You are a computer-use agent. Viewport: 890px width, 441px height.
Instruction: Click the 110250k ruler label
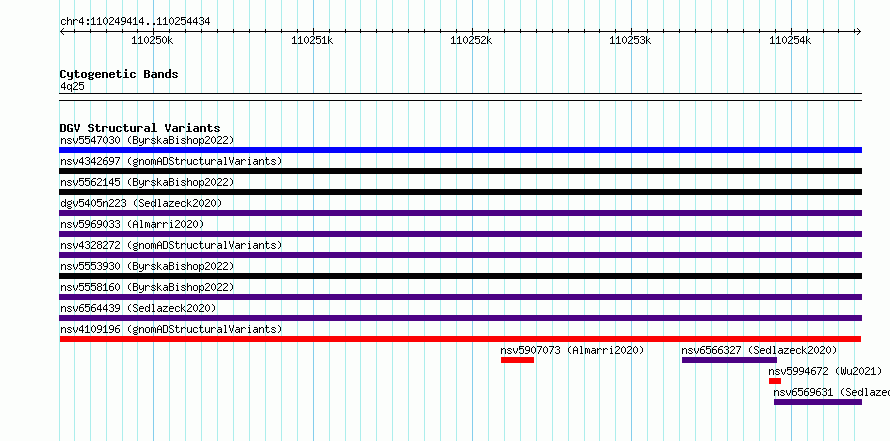click(x=152, y=40)
